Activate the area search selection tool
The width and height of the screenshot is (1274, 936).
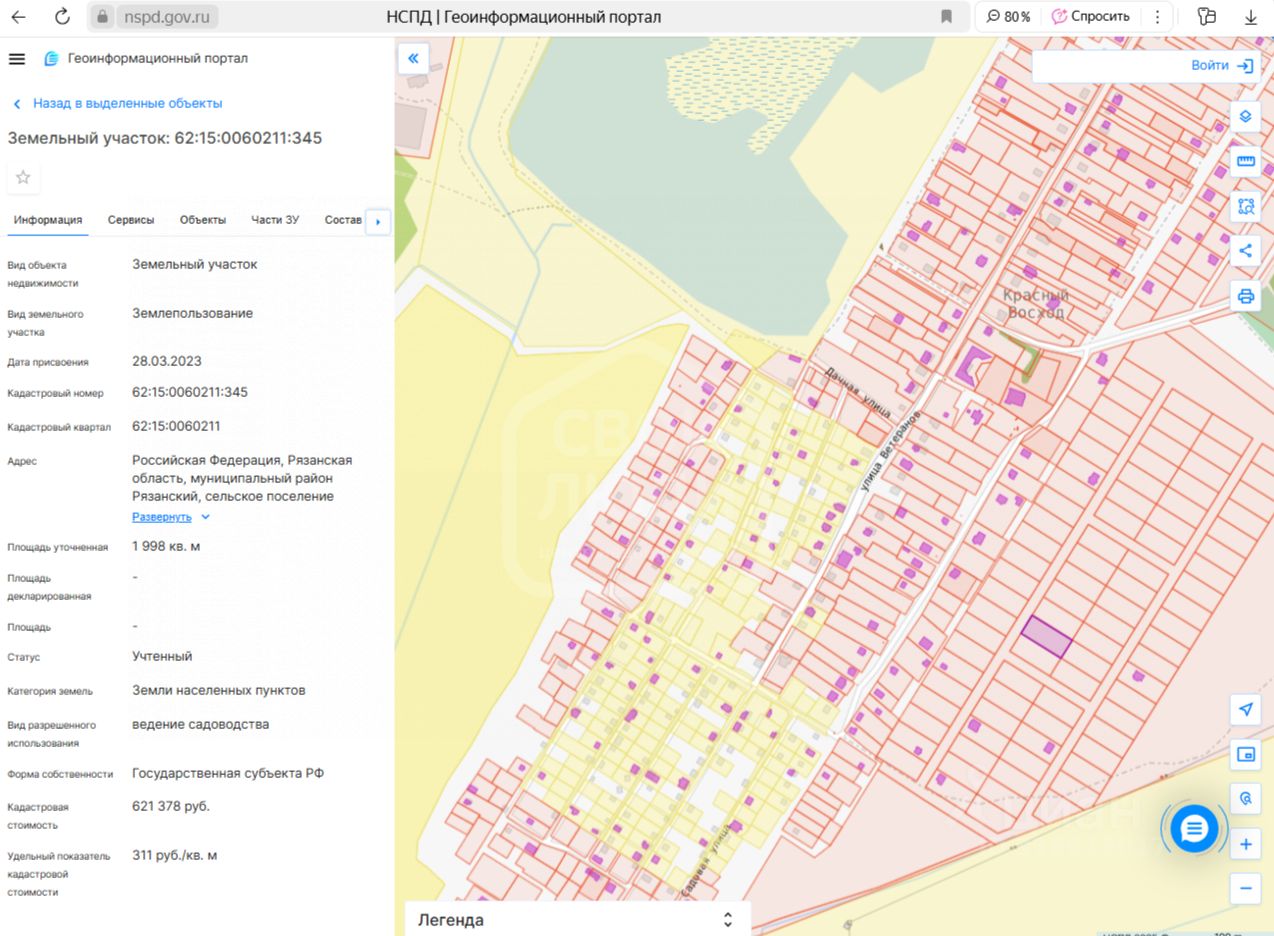point(1245,206)
